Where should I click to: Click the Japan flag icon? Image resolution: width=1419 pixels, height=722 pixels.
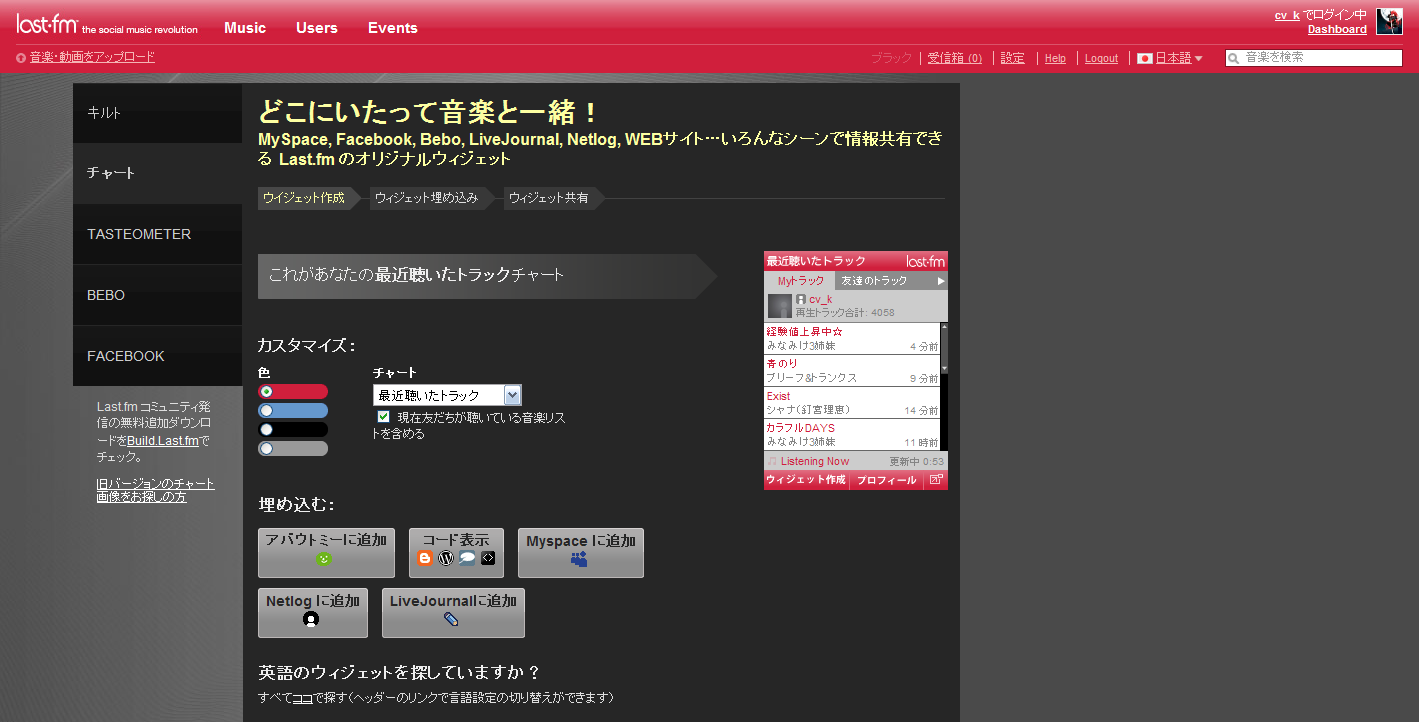[1145, 58]
